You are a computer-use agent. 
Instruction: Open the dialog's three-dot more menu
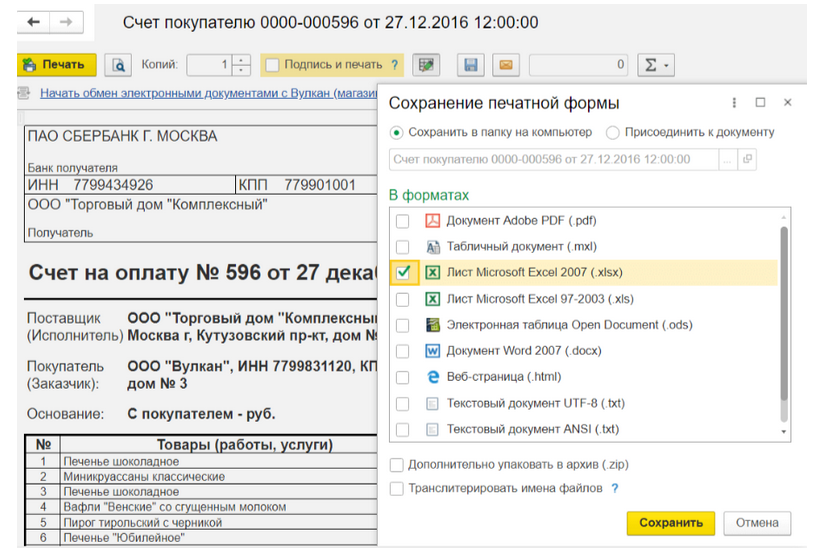click(x=735, y=103)
